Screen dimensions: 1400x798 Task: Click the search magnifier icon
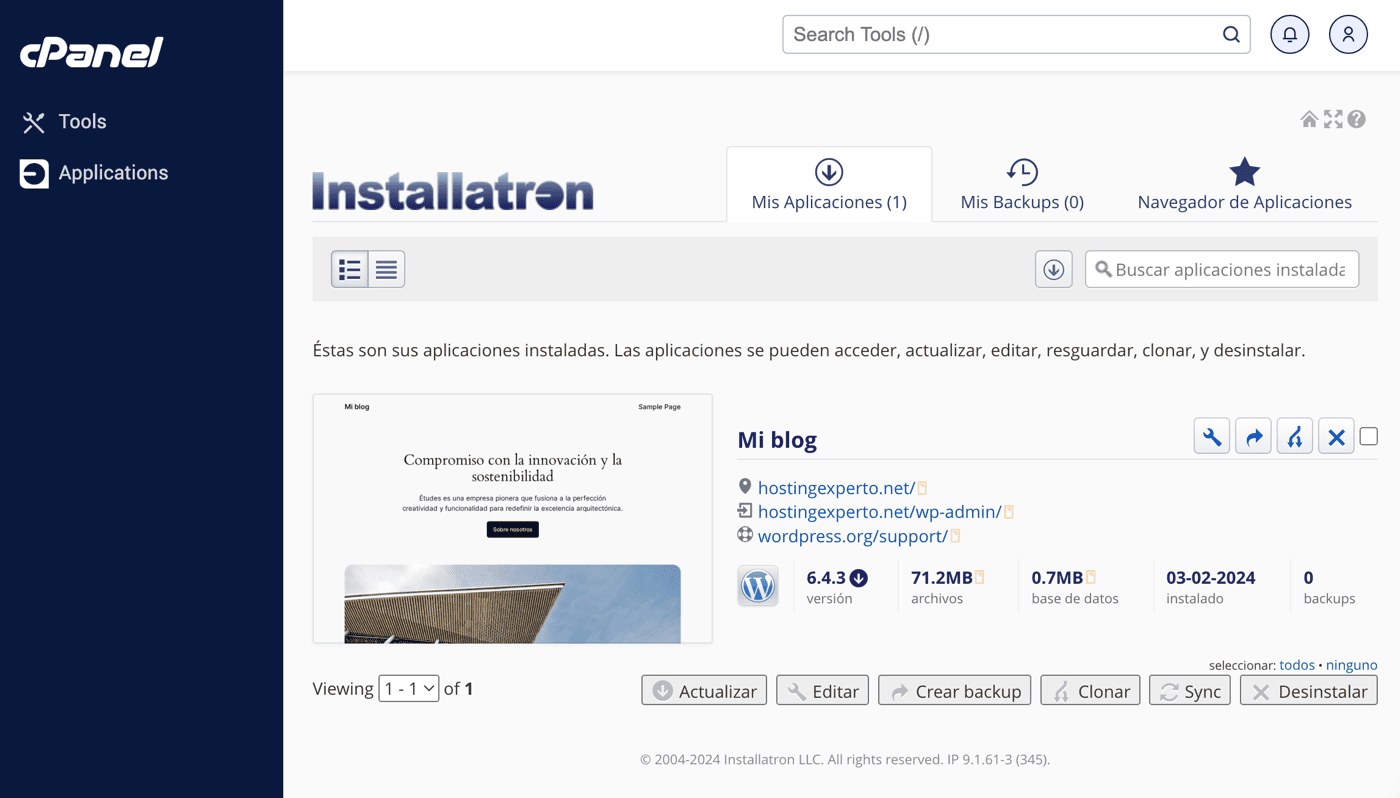point(1231,35)
